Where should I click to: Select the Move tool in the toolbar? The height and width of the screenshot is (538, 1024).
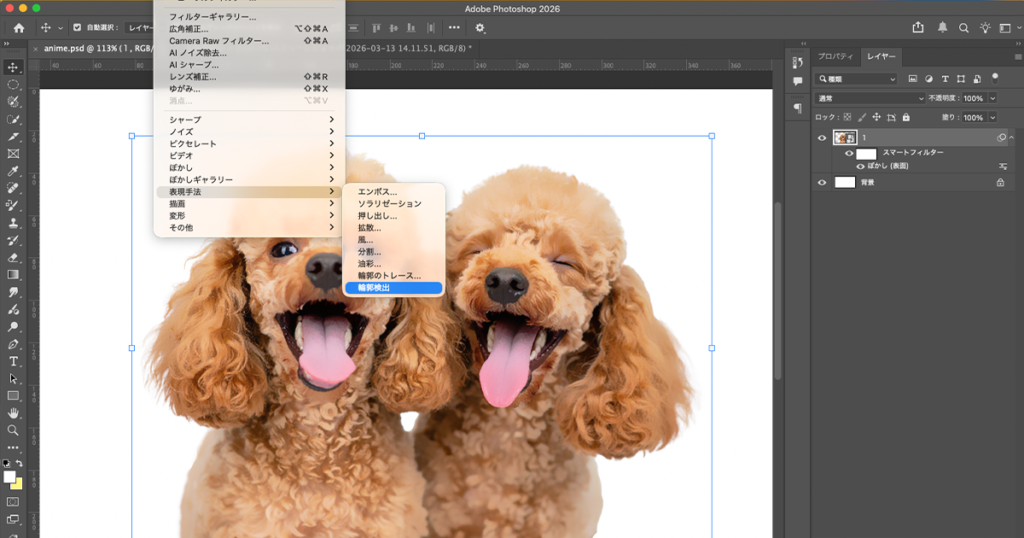tap(13, 67)
